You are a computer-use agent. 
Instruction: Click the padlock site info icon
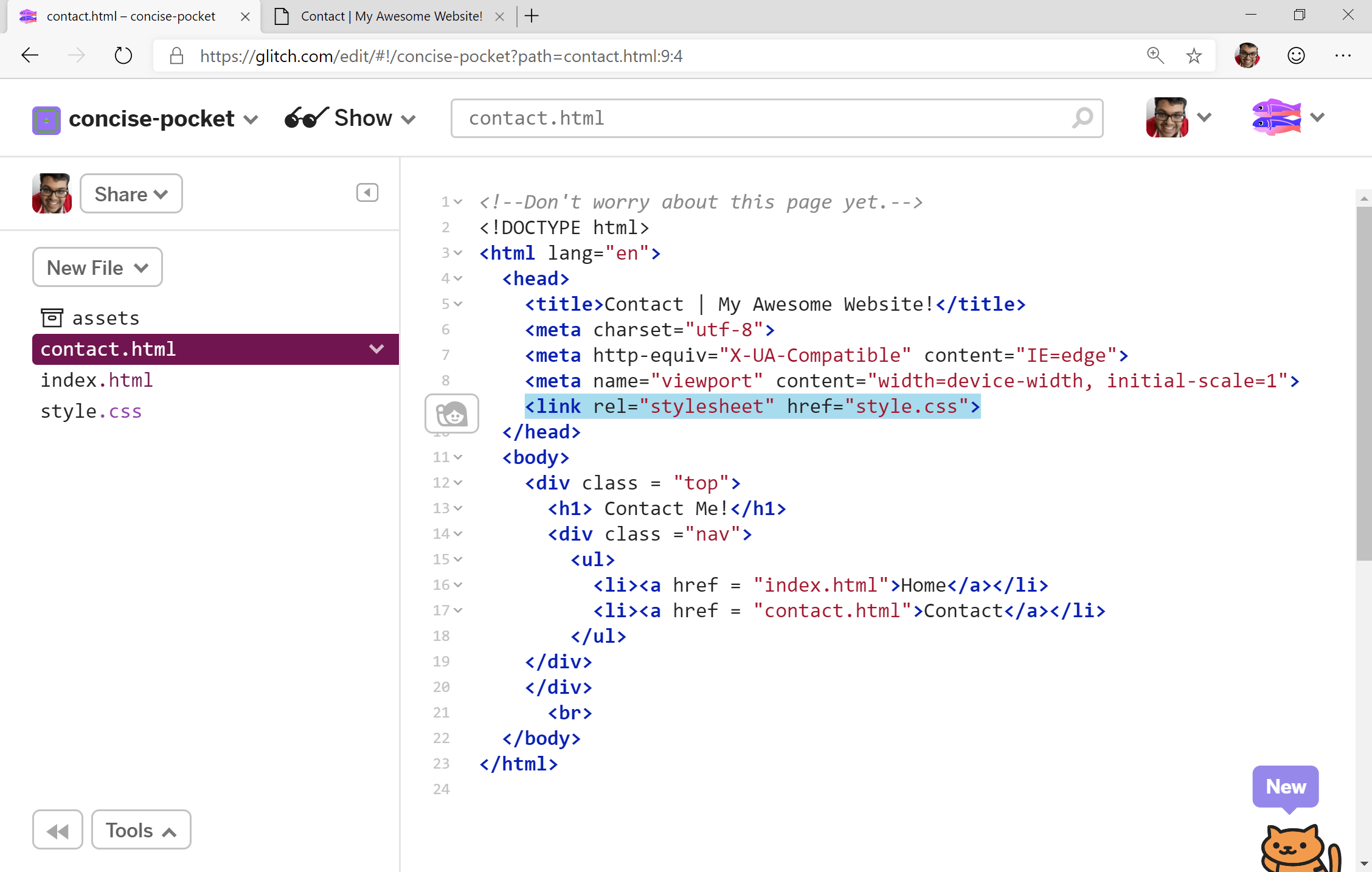176,56
